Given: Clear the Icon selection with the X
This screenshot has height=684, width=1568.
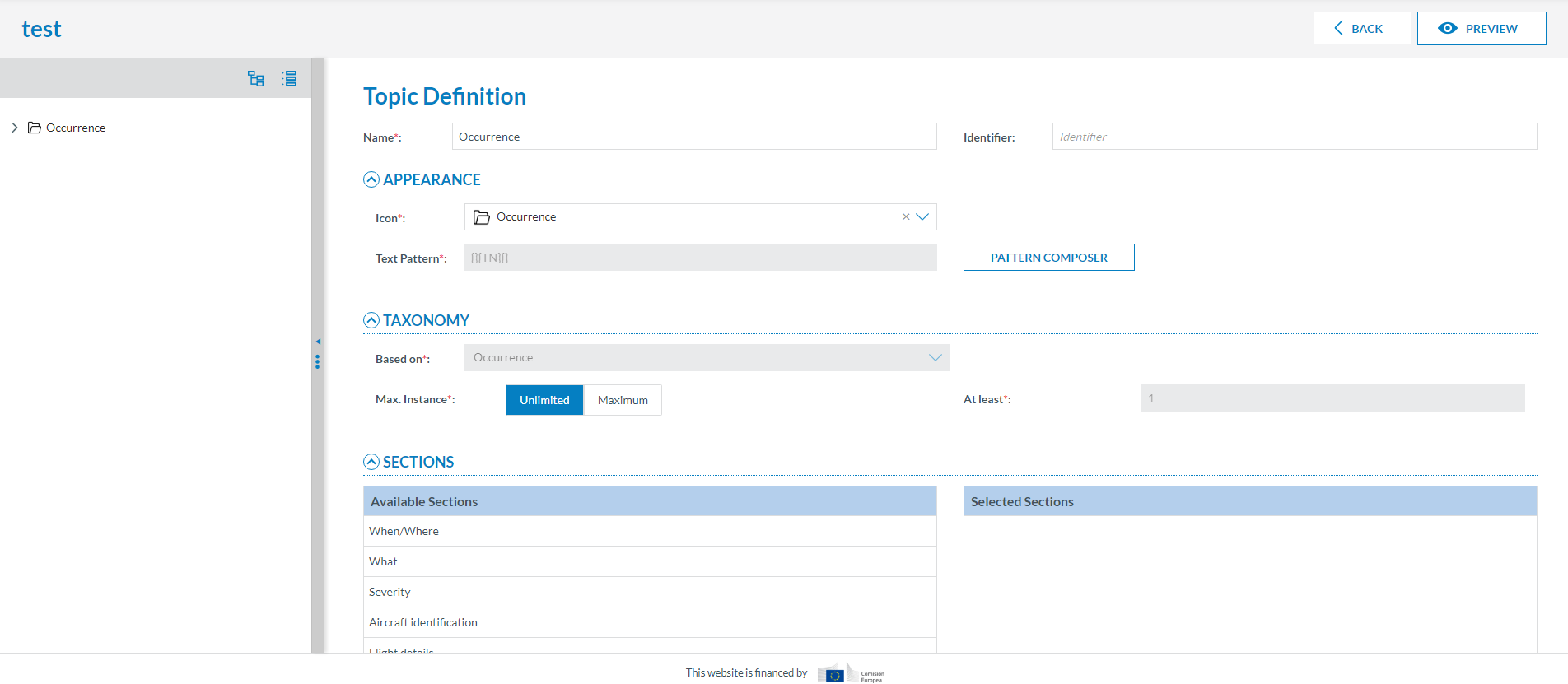Looking at the screenshot, I should tap(906, 217).
